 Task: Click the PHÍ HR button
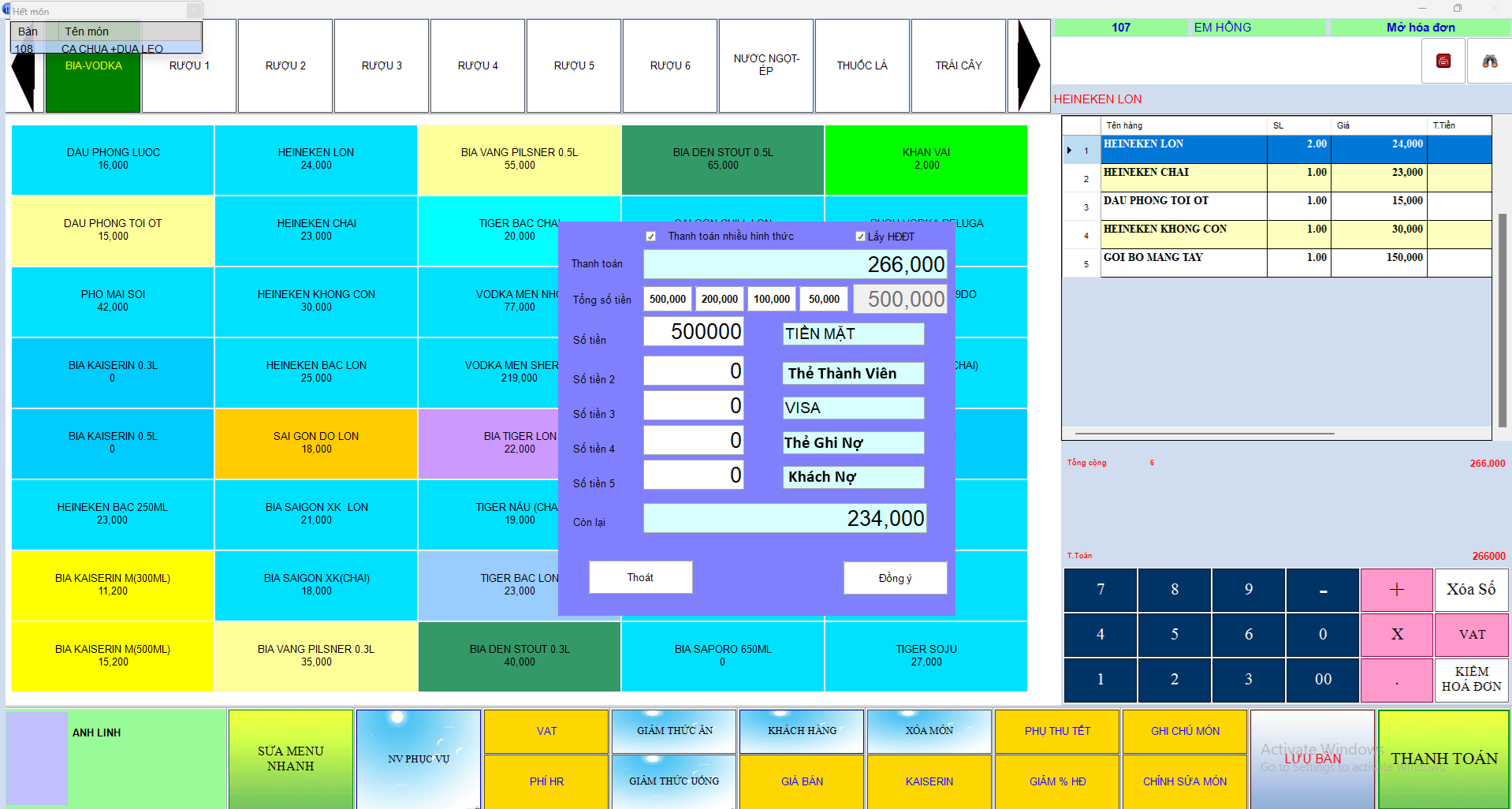click(546, 781)
